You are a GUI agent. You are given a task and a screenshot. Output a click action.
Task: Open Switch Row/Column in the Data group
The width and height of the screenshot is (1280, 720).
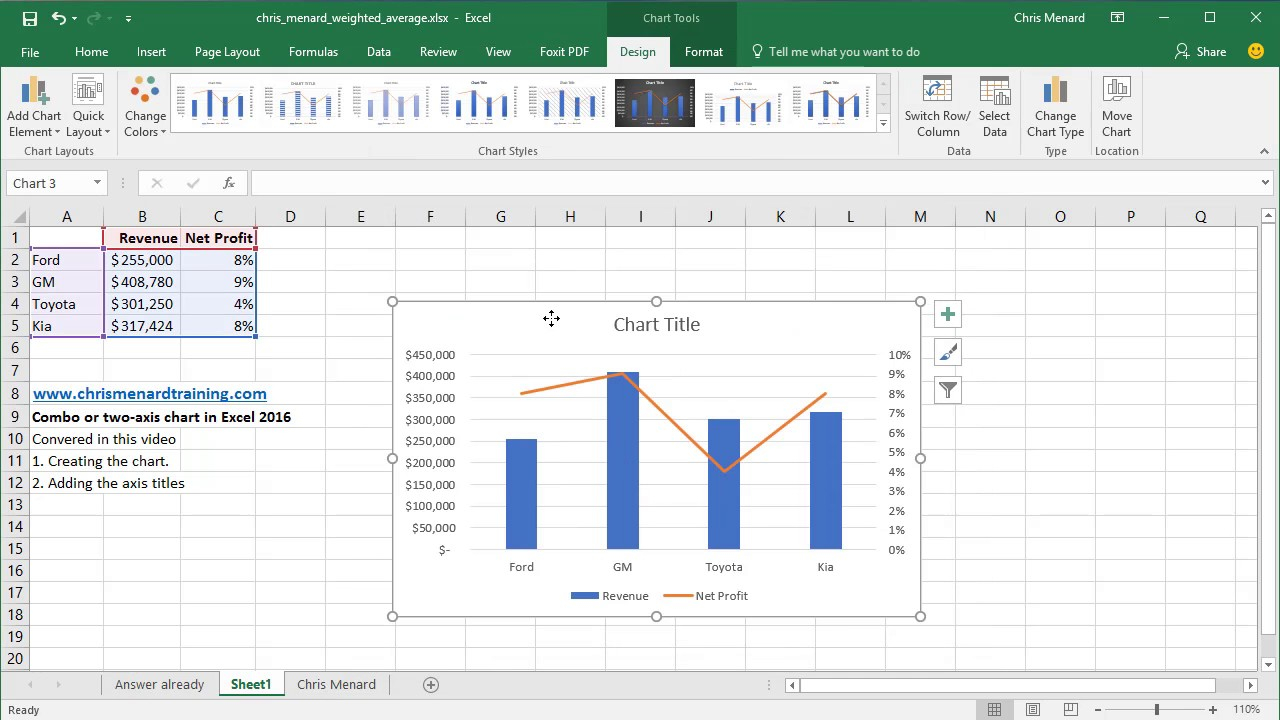click(x=936, y=105)
